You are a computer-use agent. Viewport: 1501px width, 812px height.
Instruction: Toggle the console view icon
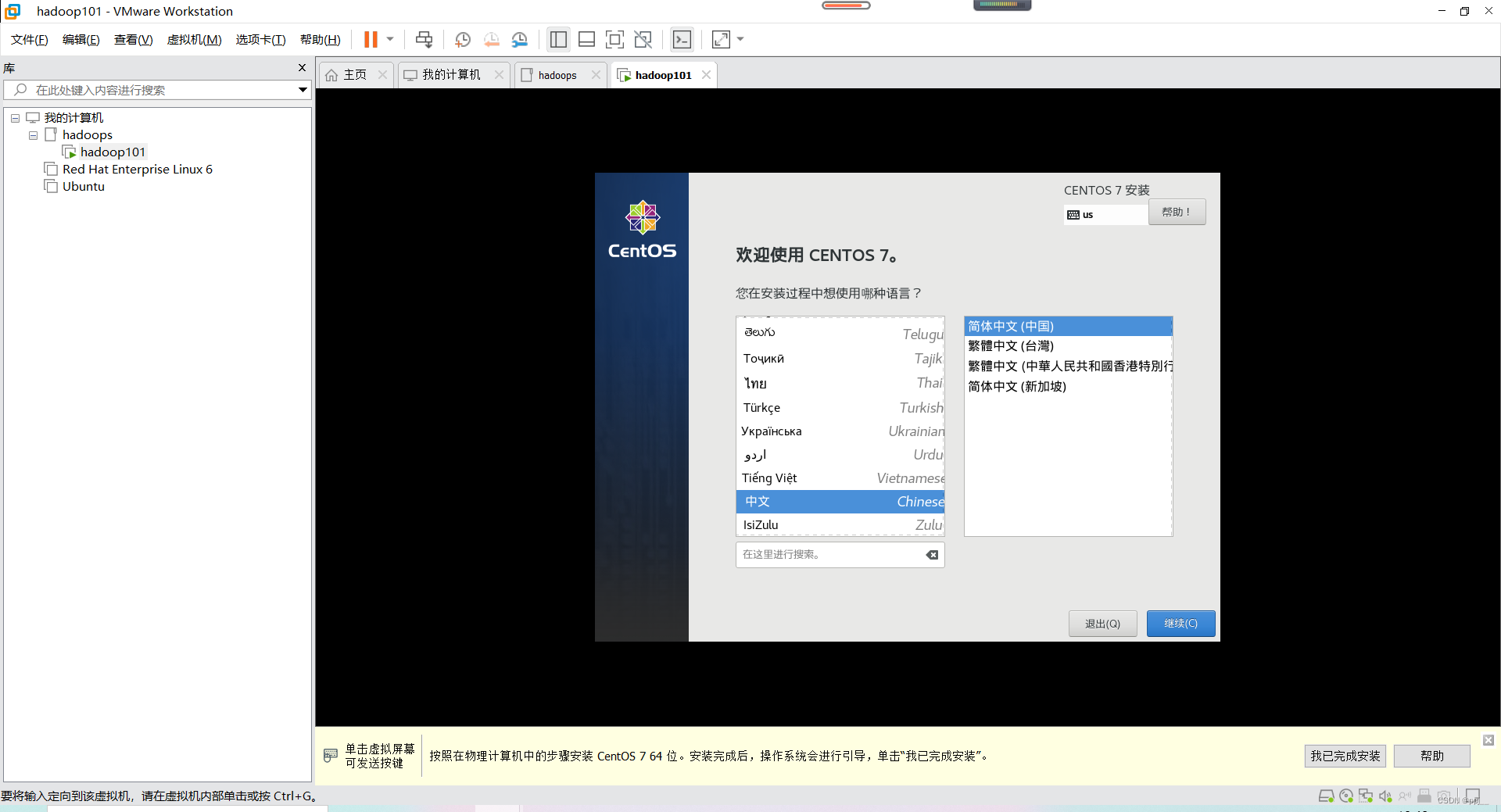[x=682, y=39]
